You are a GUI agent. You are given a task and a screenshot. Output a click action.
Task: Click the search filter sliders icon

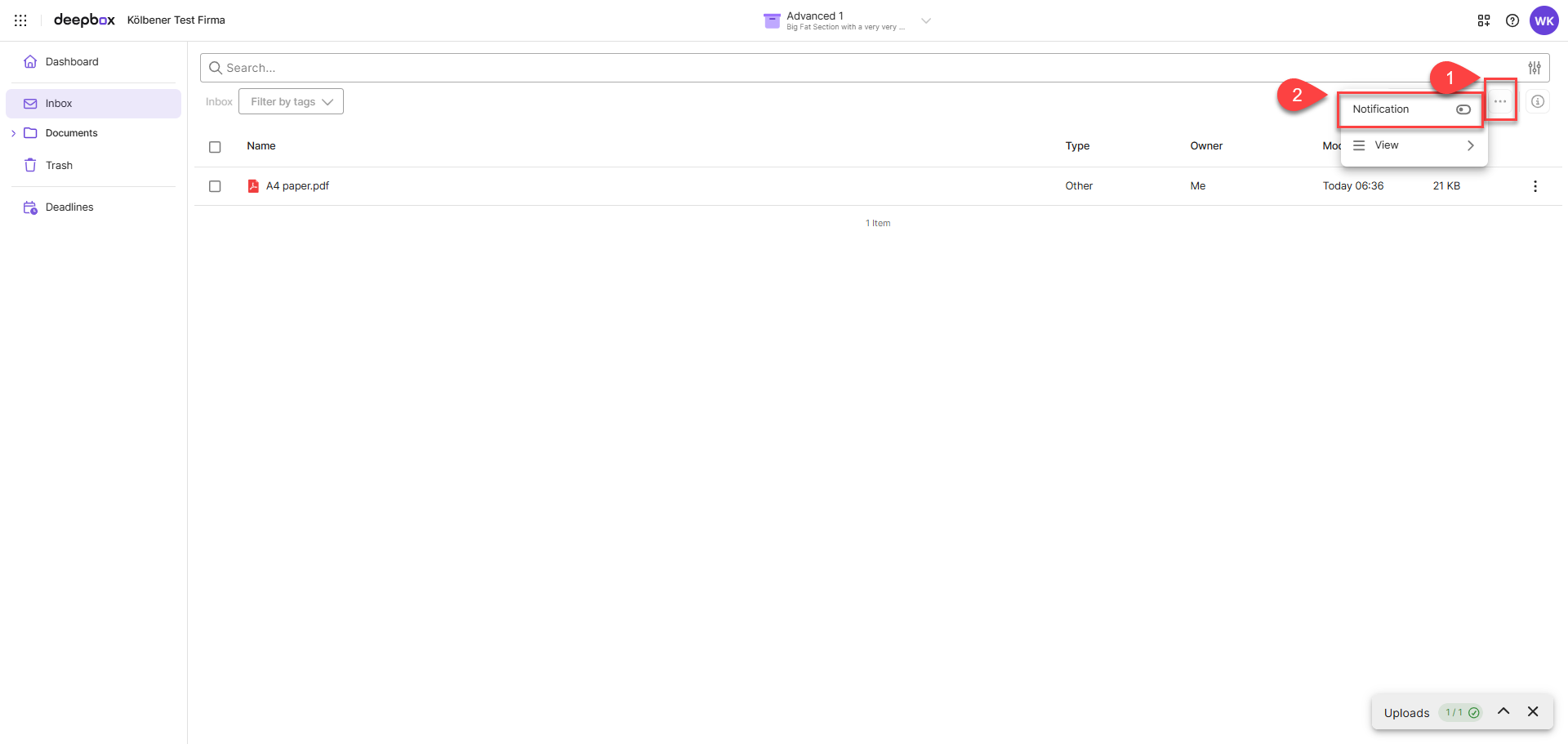[x=1535, y=68]
